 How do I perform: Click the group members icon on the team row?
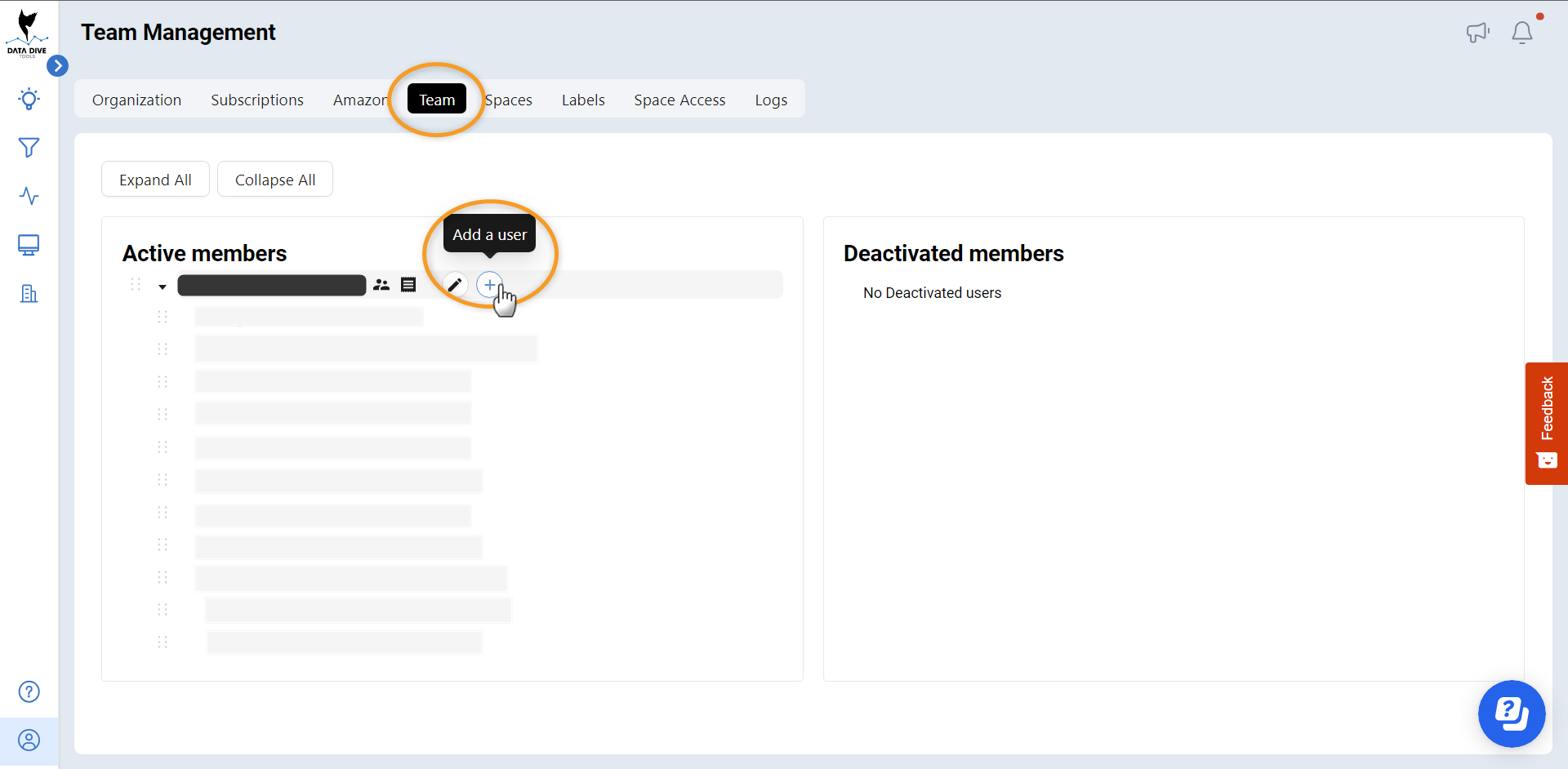(x=381, y=285)
